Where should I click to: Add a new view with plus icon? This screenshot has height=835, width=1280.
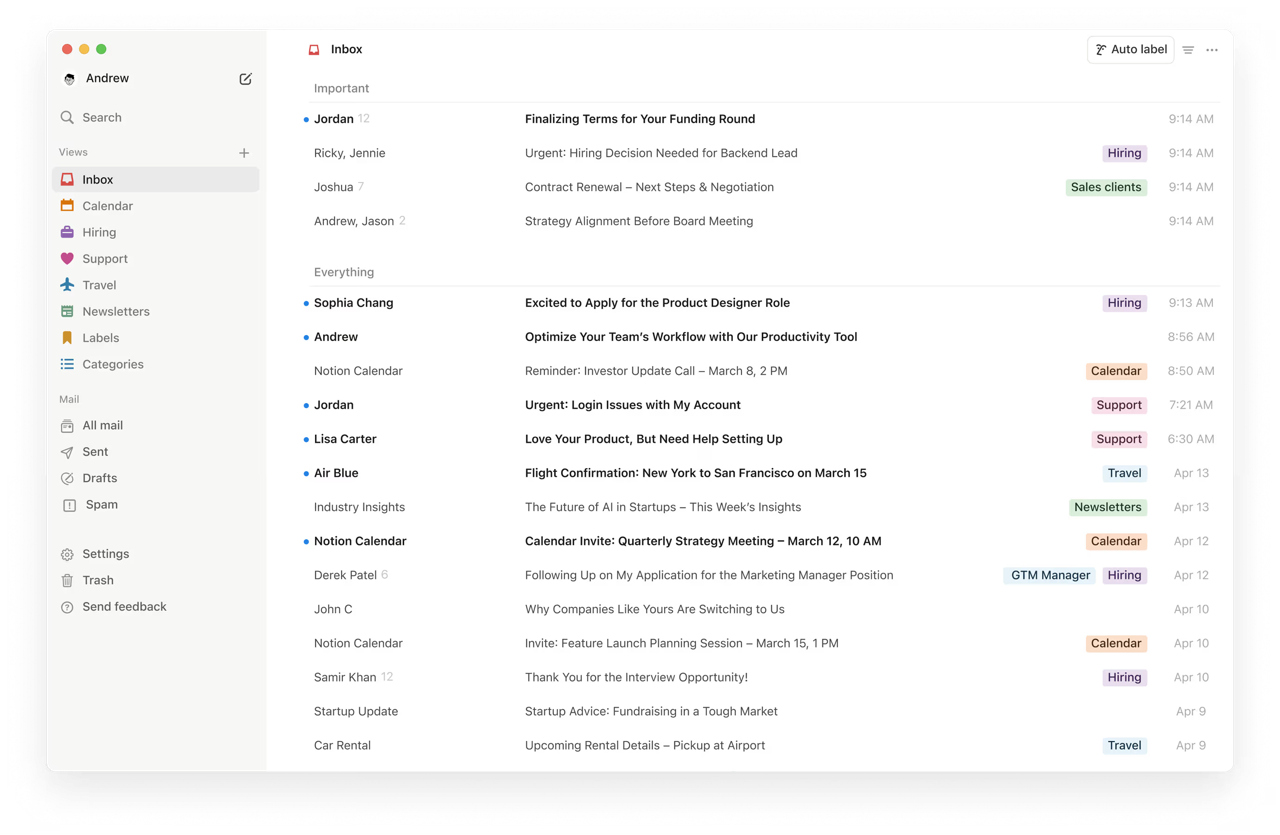point(244,153)
